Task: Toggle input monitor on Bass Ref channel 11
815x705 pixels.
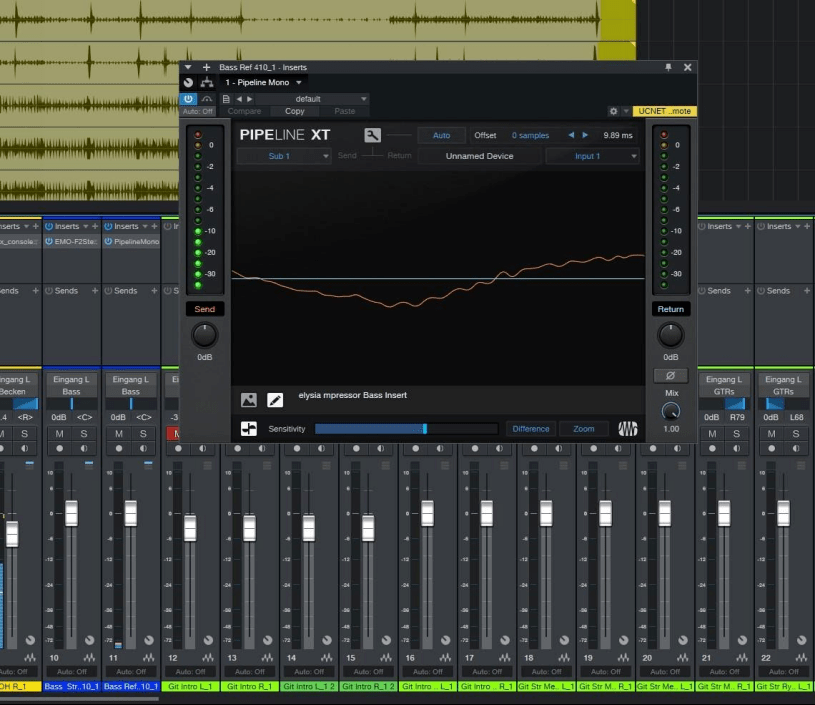Action: click(143, 448)
